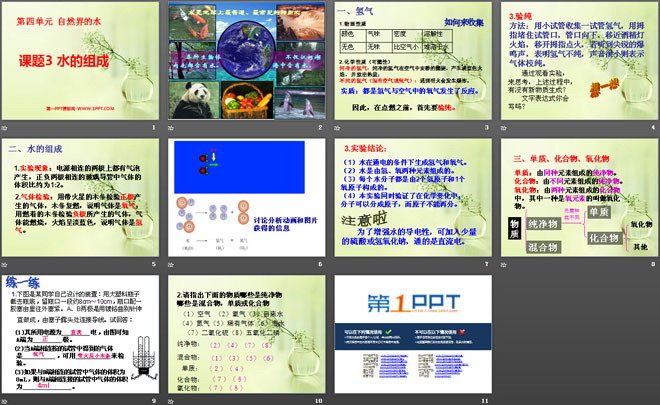The image size is (660, 405).
Task: Select slide 6 with blue animation box
Action: pyautogui.click(x=247, y=197)
